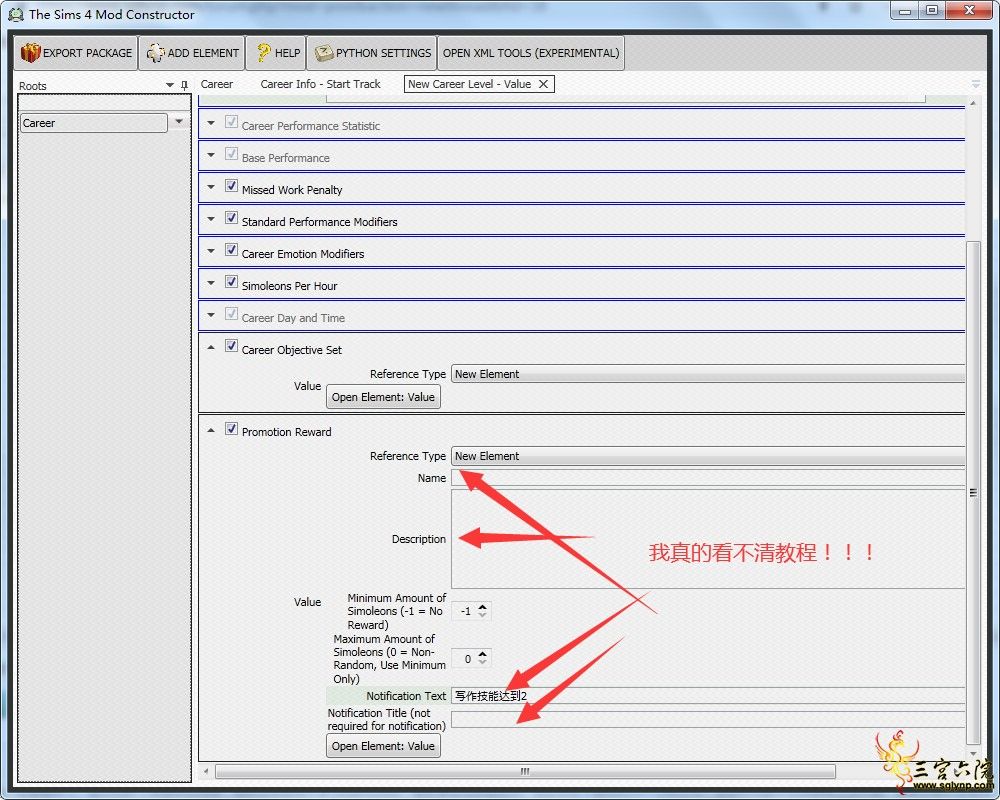1000x800 pixels.
Task: Click the Help question mark icon
Action: [x=263, y=52]
